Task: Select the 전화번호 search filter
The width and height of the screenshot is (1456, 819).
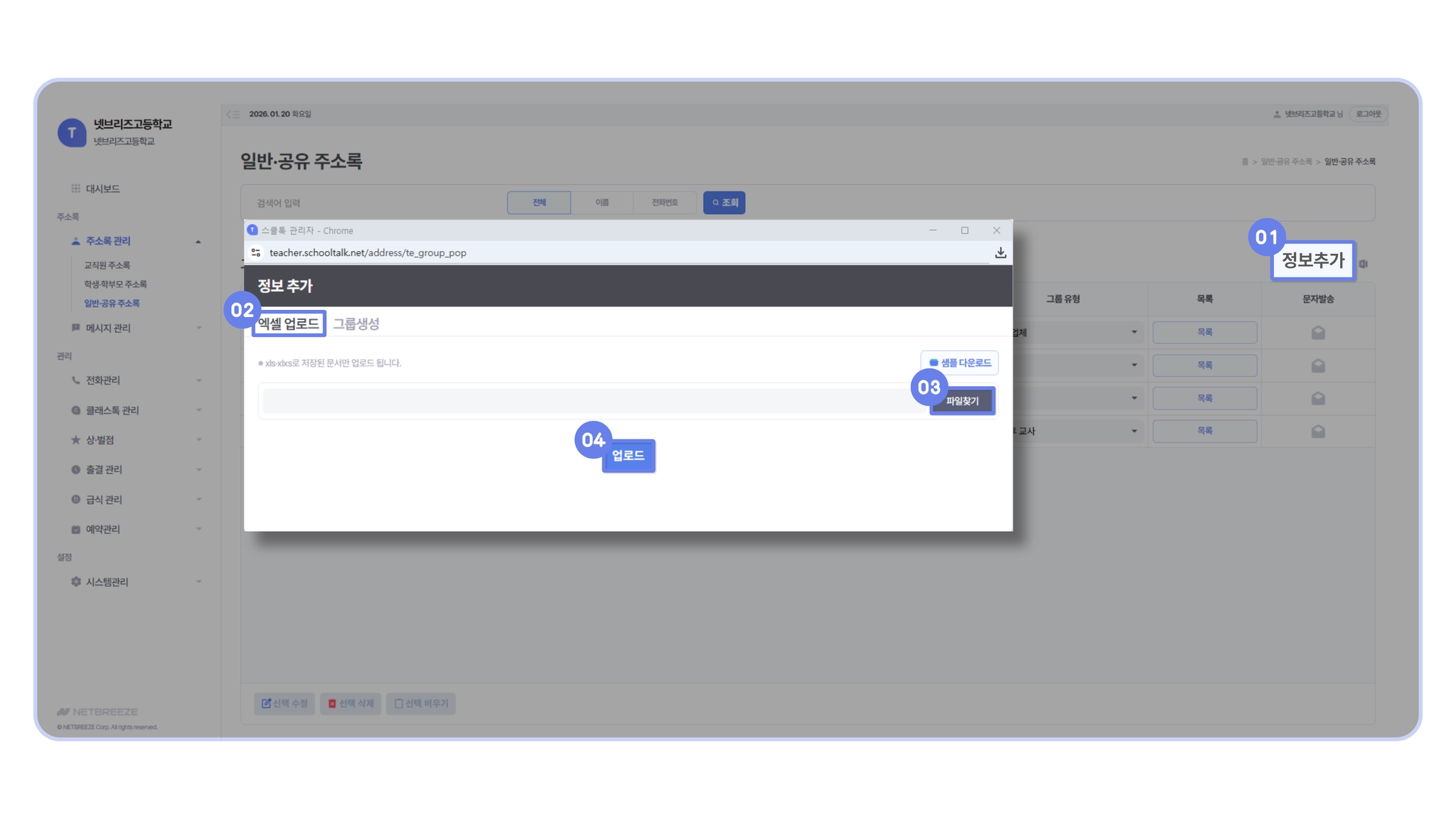Action: pyautogui.click(x=664, y=203)
